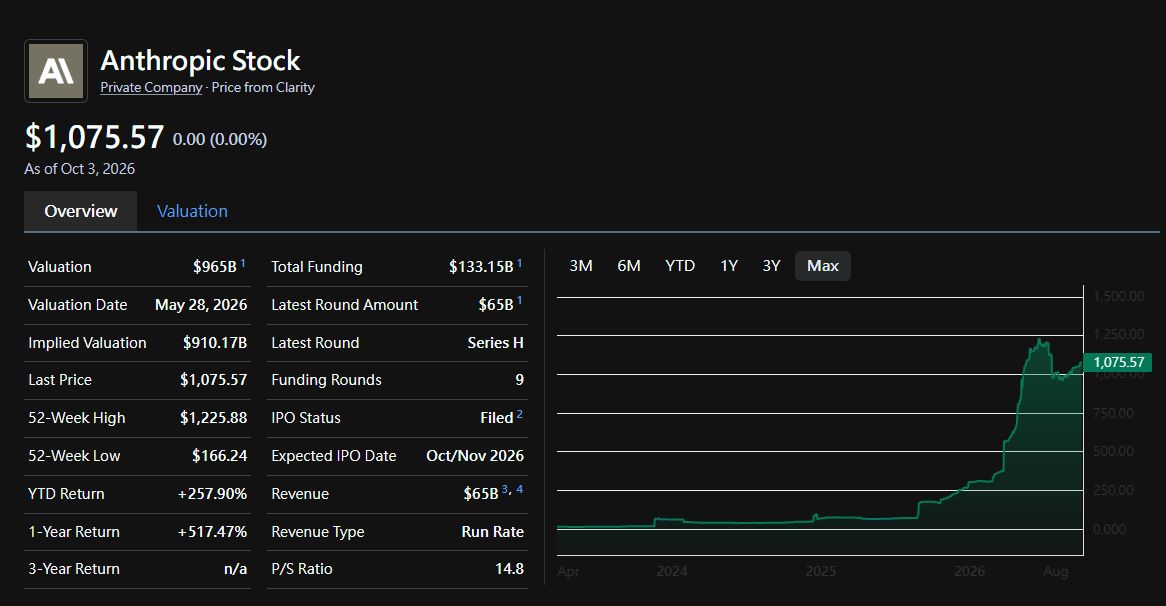1166x606 pixels.
Task: Click the "1,500.00" chart axis label
Action: (x=1118, y=296)
